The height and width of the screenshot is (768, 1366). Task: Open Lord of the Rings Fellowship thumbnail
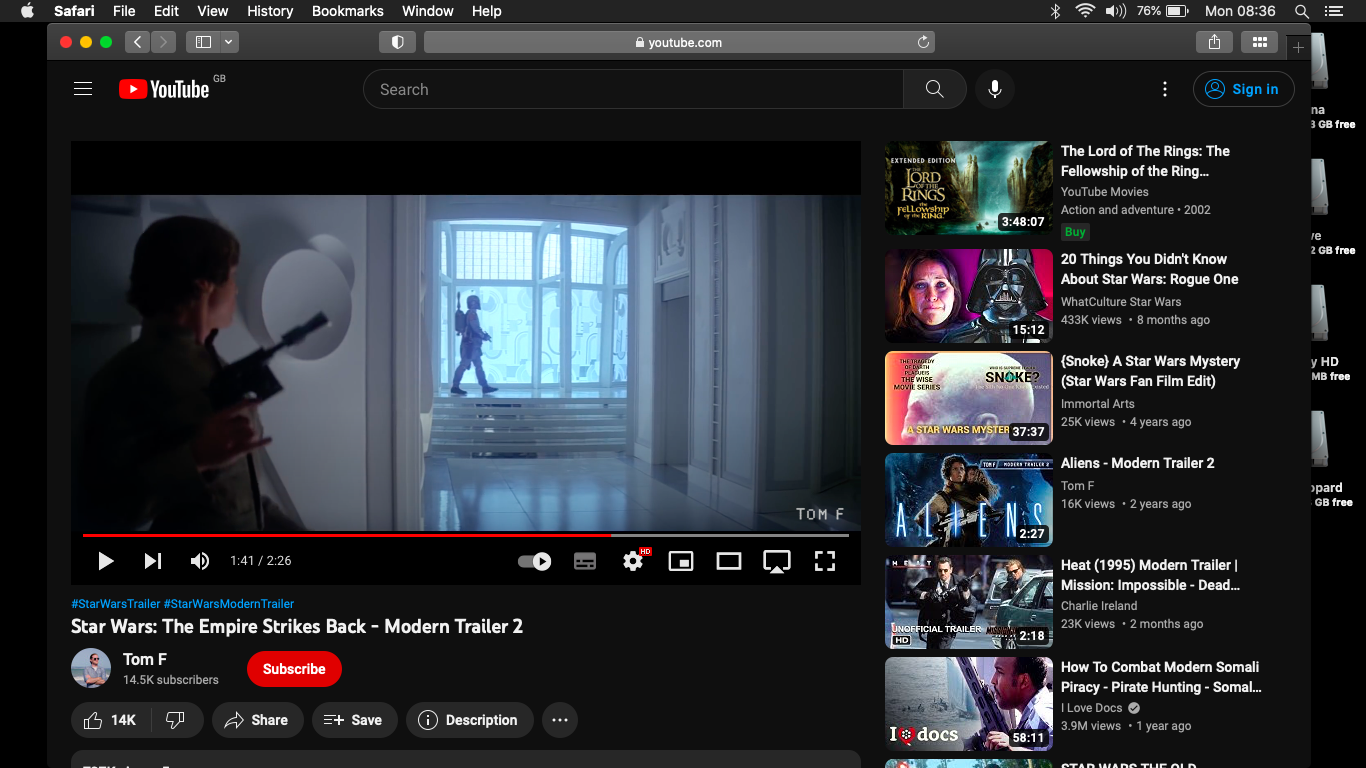pyautogui.click(x=968, y=188)
